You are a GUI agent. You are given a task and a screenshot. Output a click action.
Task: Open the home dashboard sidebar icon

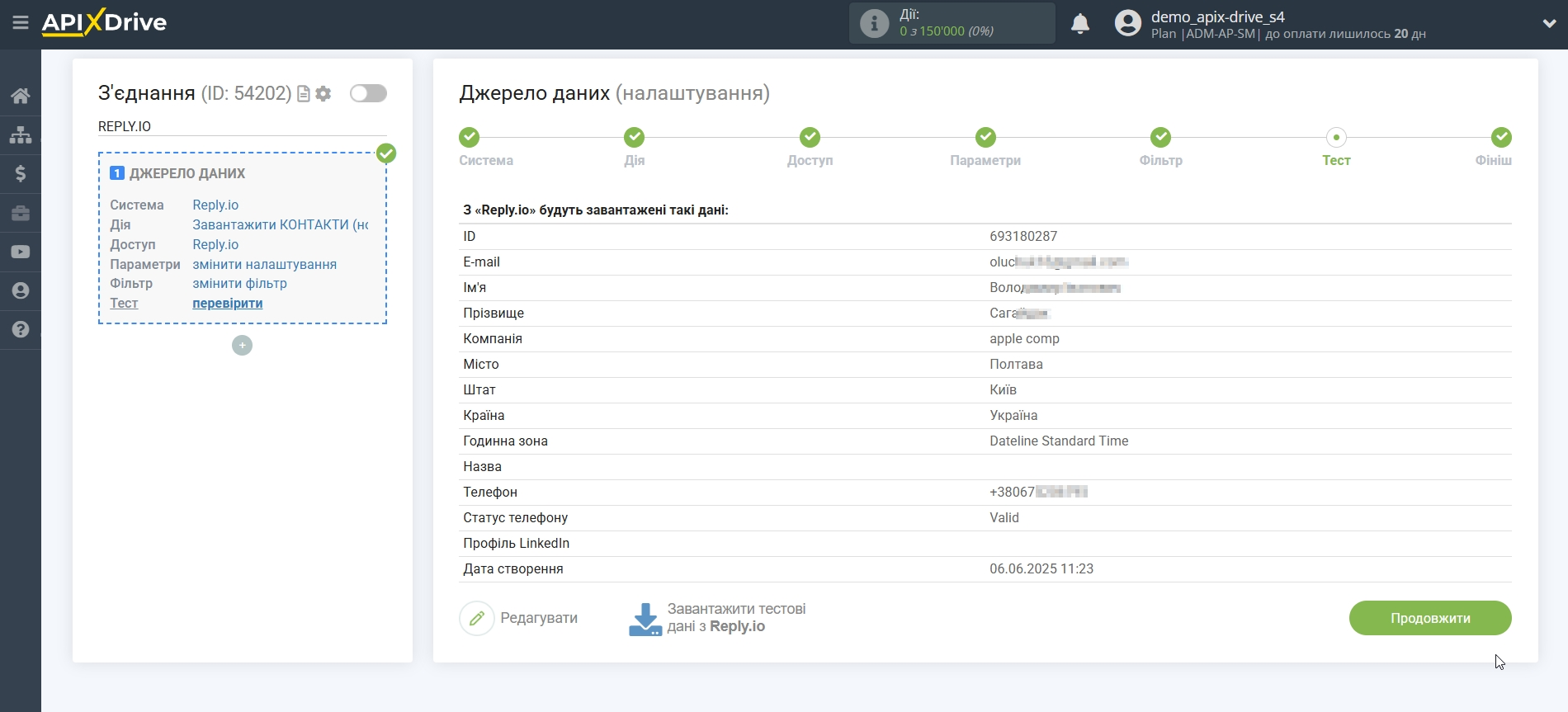coord(21,96)
